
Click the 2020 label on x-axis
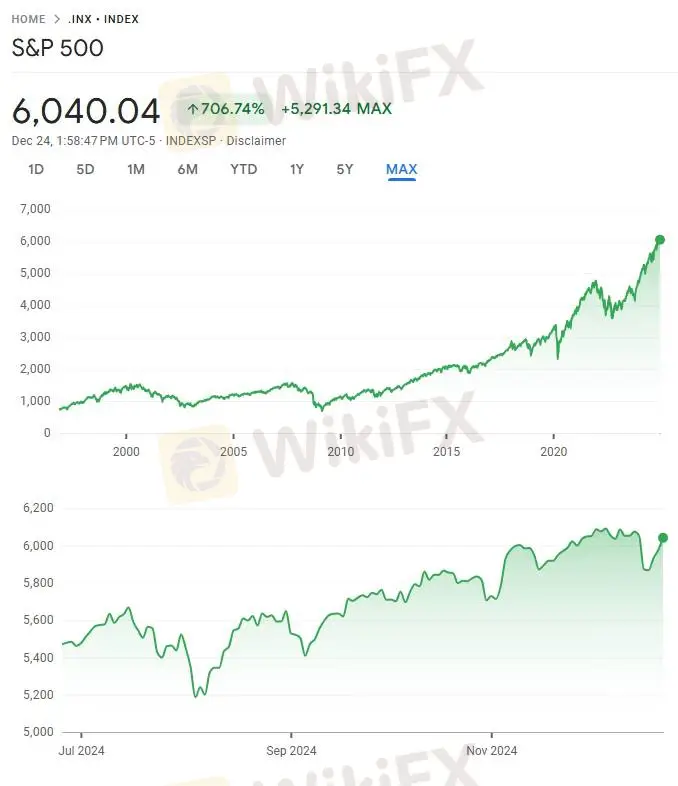click(x=553, y=452)
